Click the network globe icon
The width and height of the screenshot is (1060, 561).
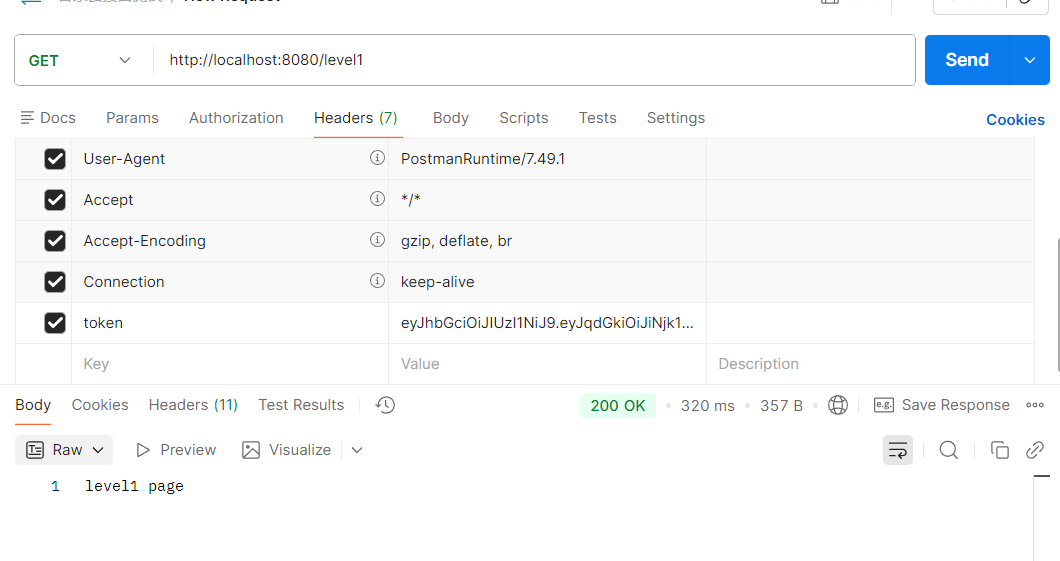point(838,405)
